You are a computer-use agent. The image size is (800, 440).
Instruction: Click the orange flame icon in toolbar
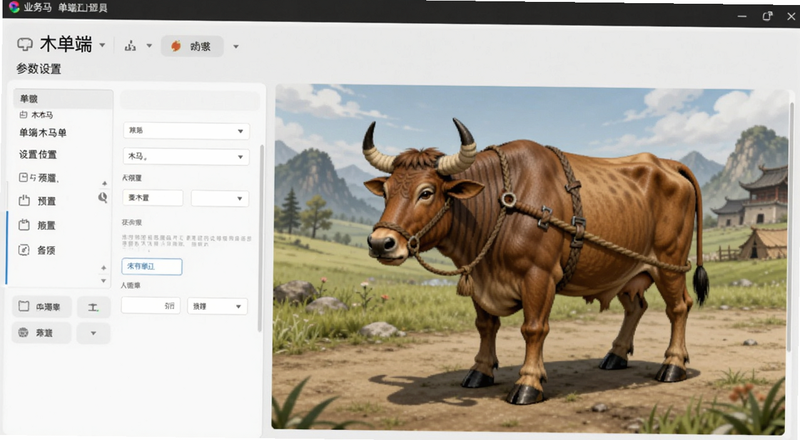176,46
